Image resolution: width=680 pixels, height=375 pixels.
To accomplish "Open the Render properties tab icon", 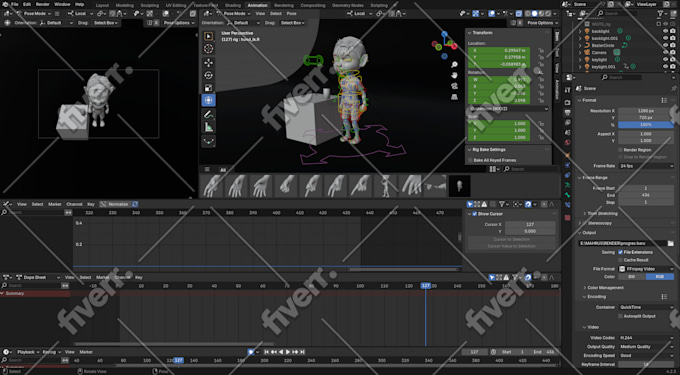I will (567, 102).
